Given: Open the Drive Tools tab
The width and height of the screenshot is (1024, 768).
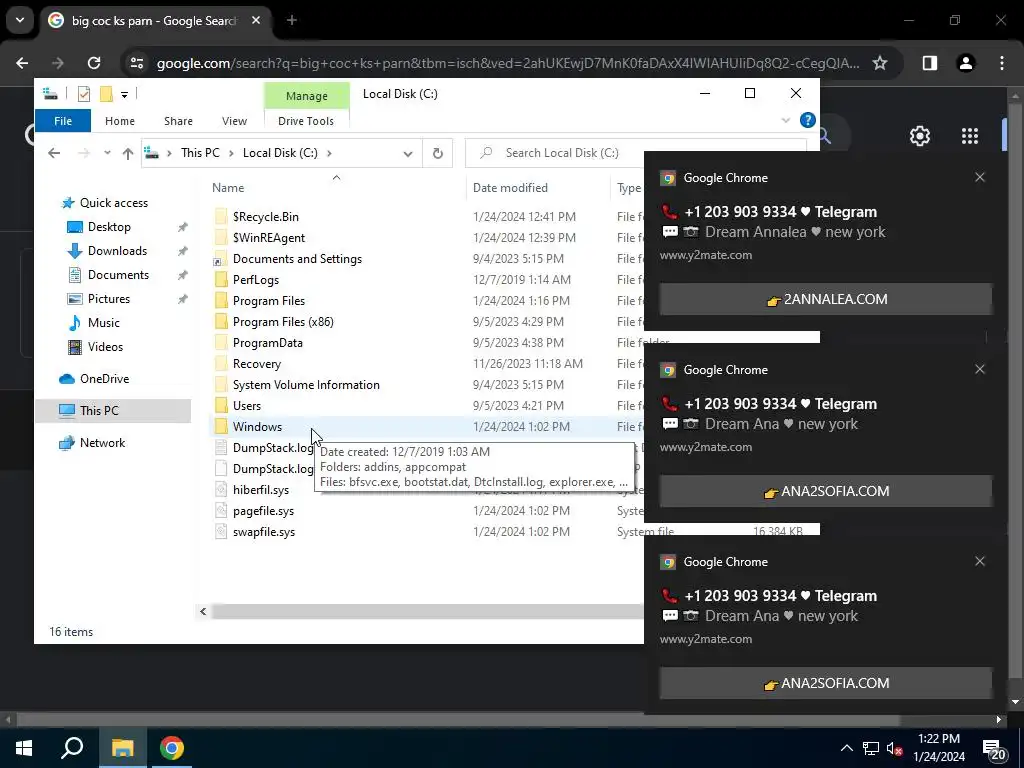Looking at the screenshot, I should coord(306,121).
